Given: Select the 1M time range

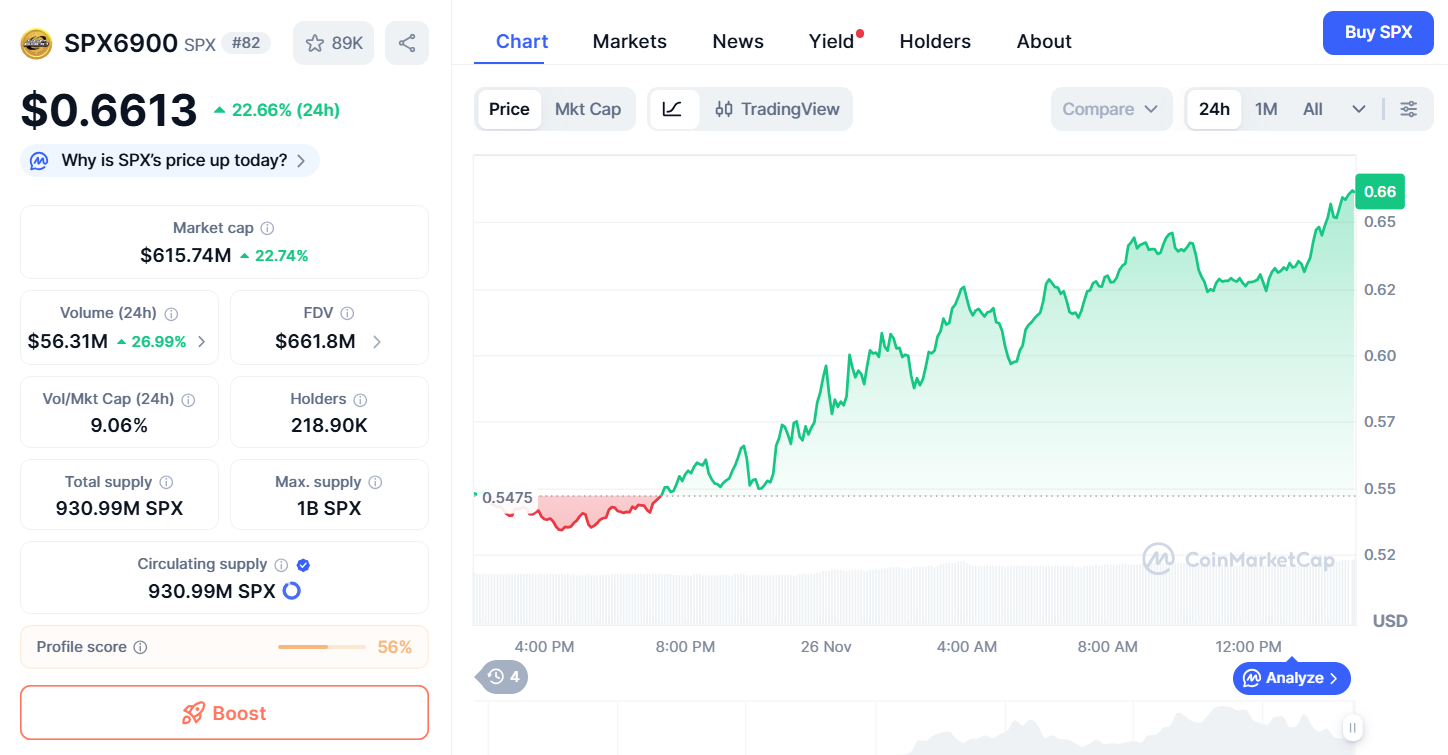Looking at the screenshot, I should (x=1266, y=109).
